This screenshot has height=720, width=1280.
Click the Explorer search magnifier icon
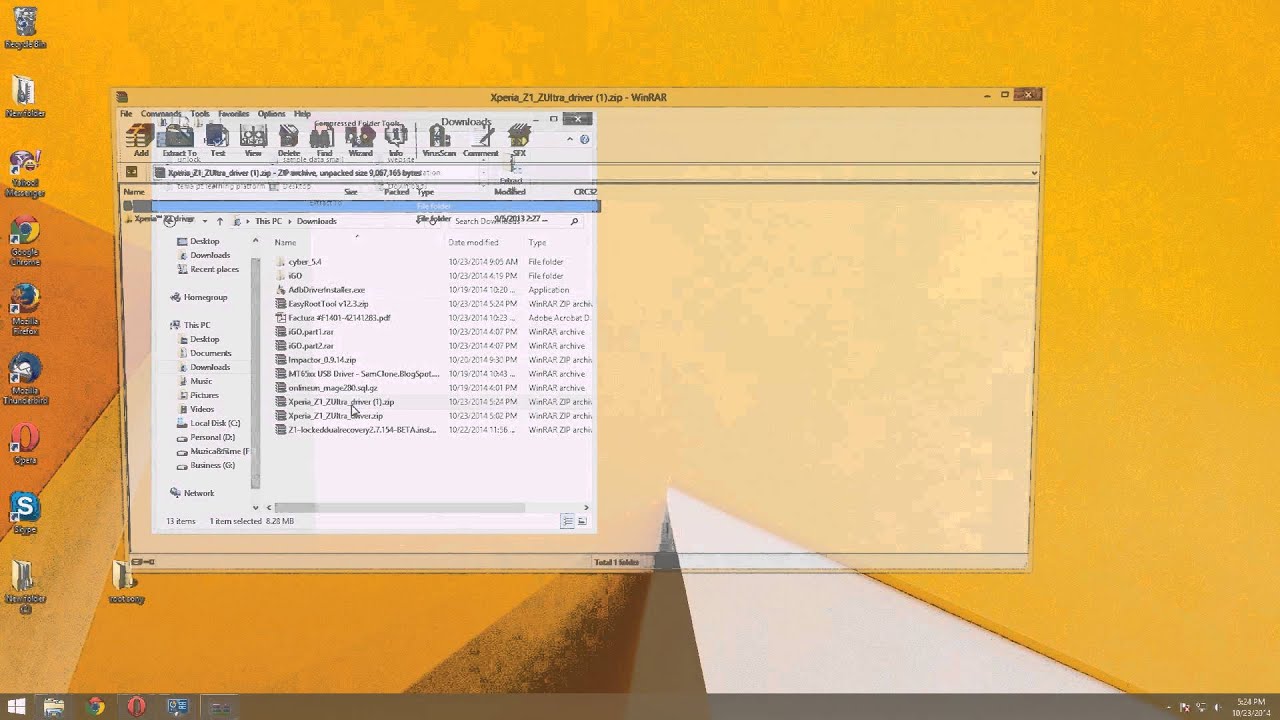574,221
